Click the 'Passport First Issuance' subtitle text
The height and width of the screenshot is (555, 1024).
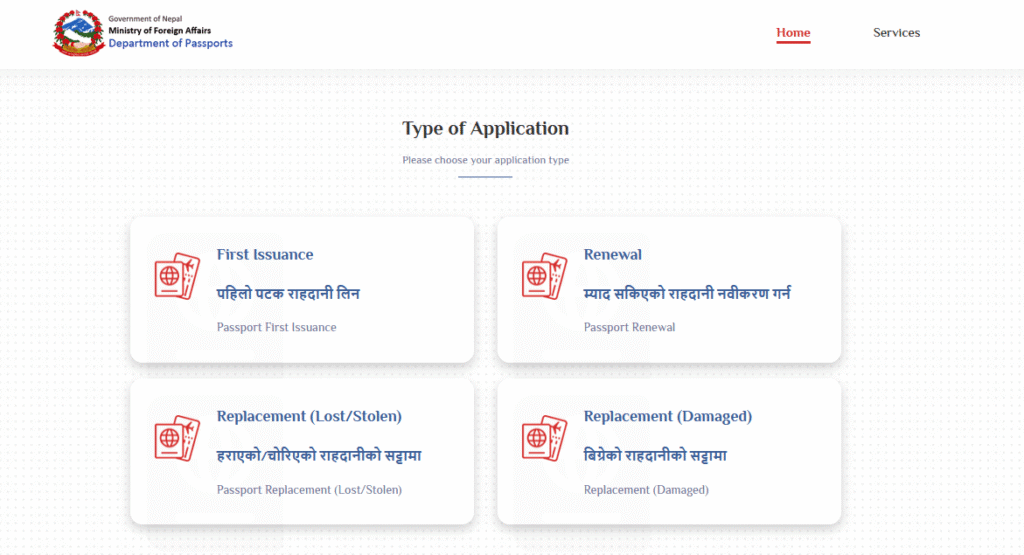click(x=277, y=327)
